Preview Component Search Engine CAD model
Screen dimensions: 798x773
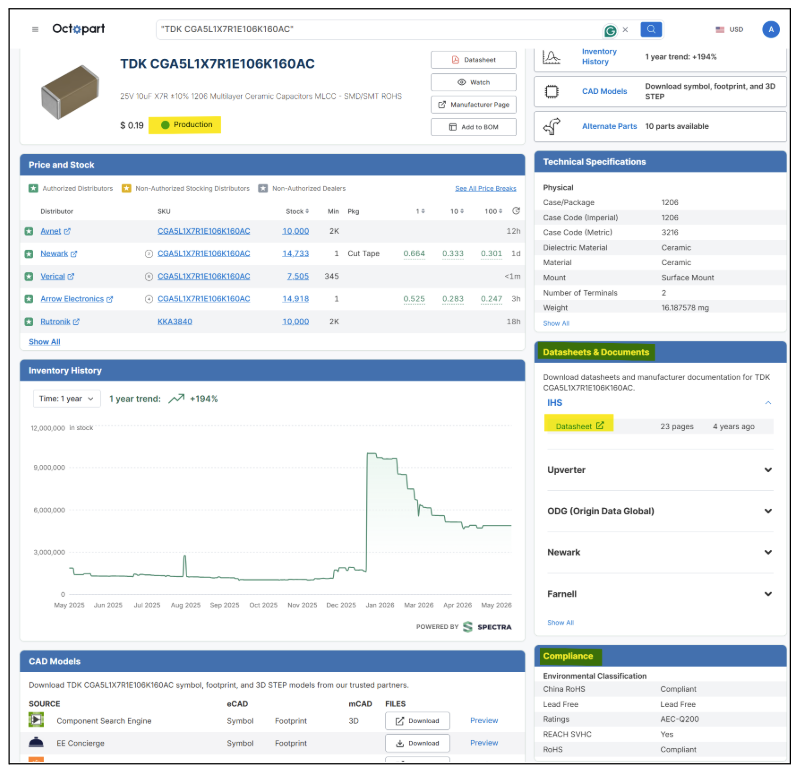[484, 721]
